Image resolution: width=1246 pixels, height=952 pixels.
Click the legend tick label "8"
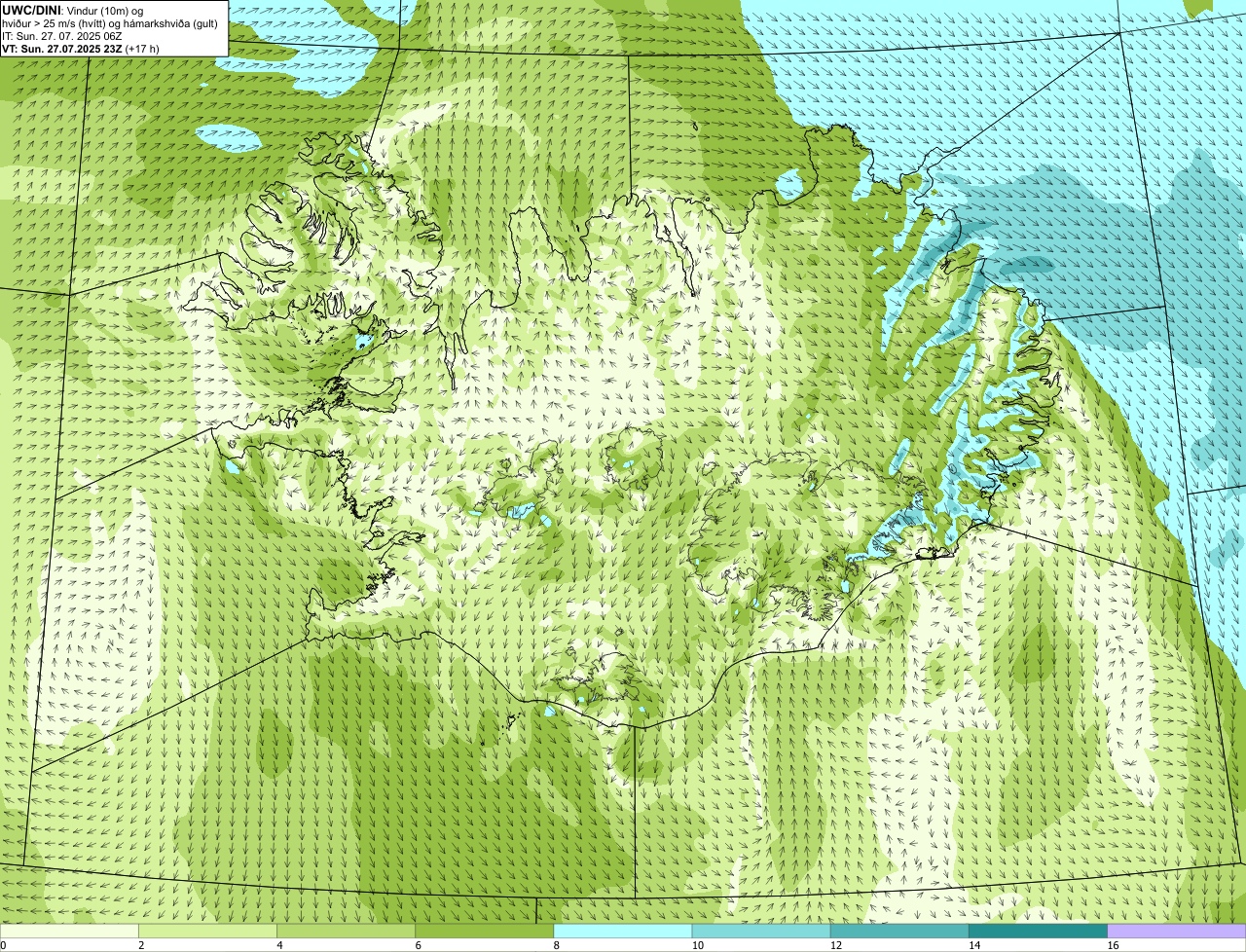[x=557, y=945]
